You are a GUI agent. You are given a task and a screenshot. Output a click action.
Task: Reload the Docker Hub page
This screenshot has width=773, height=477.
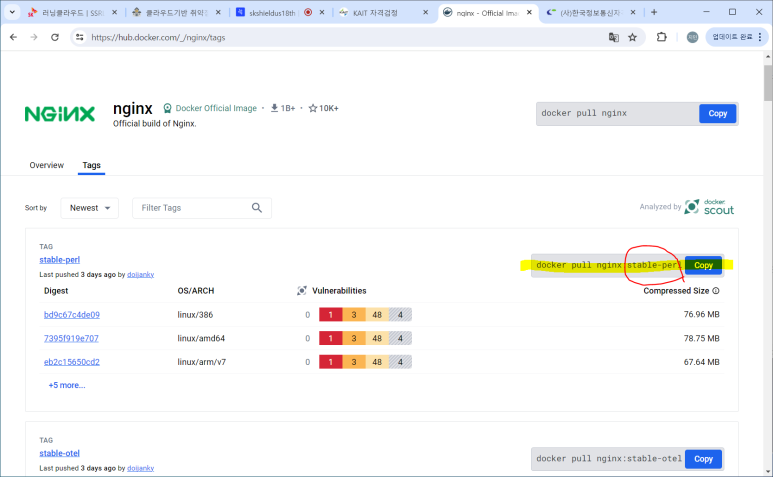[x=55, y=37]
